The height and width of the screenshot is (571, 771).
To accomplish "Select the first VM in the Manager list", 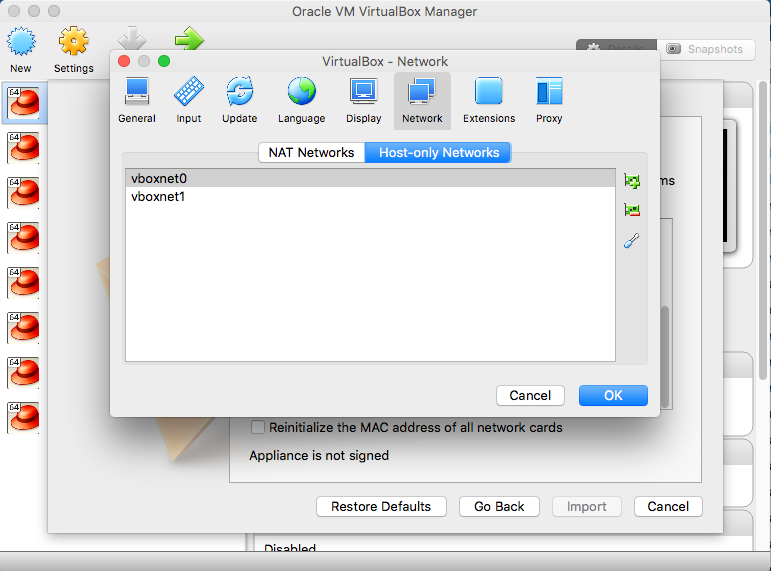I will pyautogui.click(x=24, y=103).
